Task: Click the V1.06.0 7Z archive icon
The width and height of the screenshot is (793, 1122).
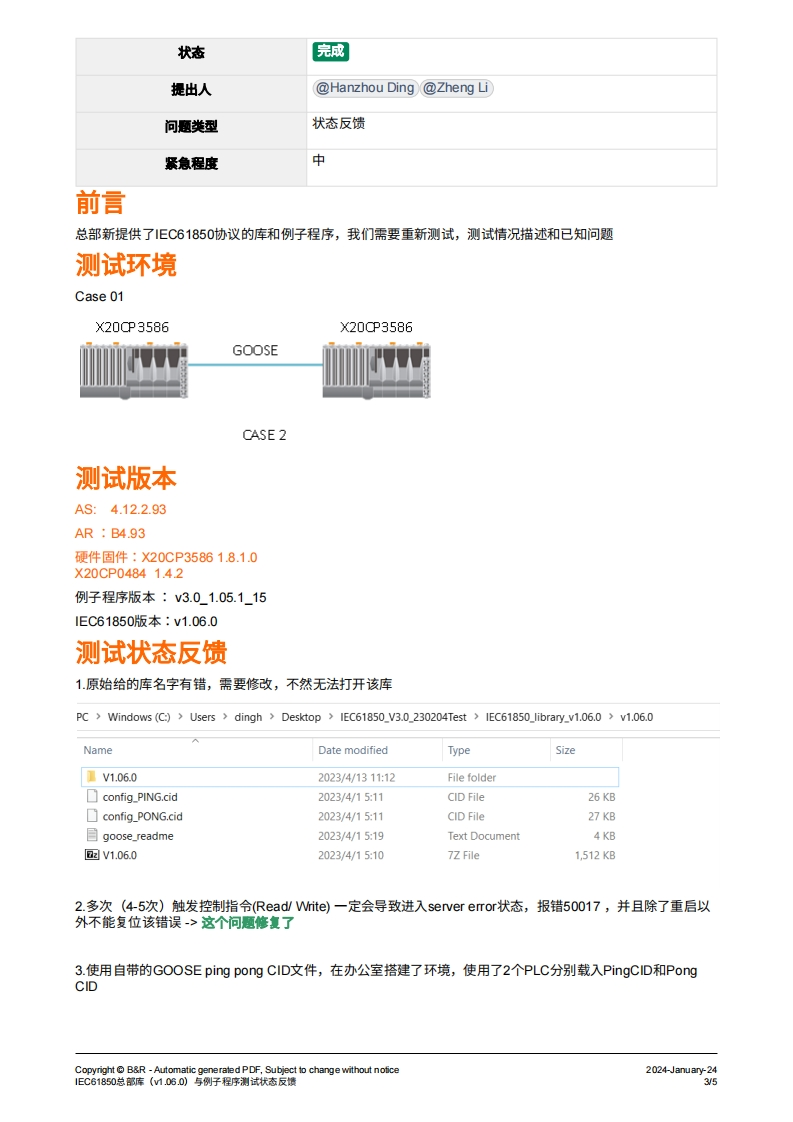Action: tap(91, 855)
